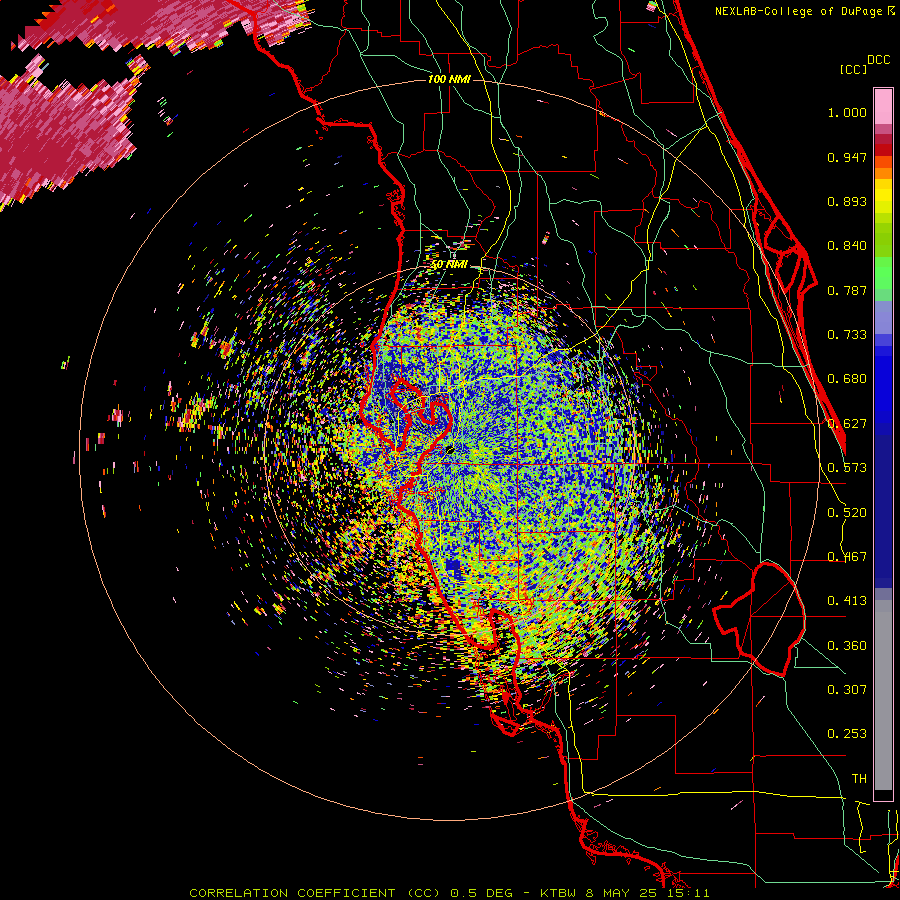Screen dimensions: 900x900
Task: Click the DCC [CC] legend title
Action: tap(864, 64)
